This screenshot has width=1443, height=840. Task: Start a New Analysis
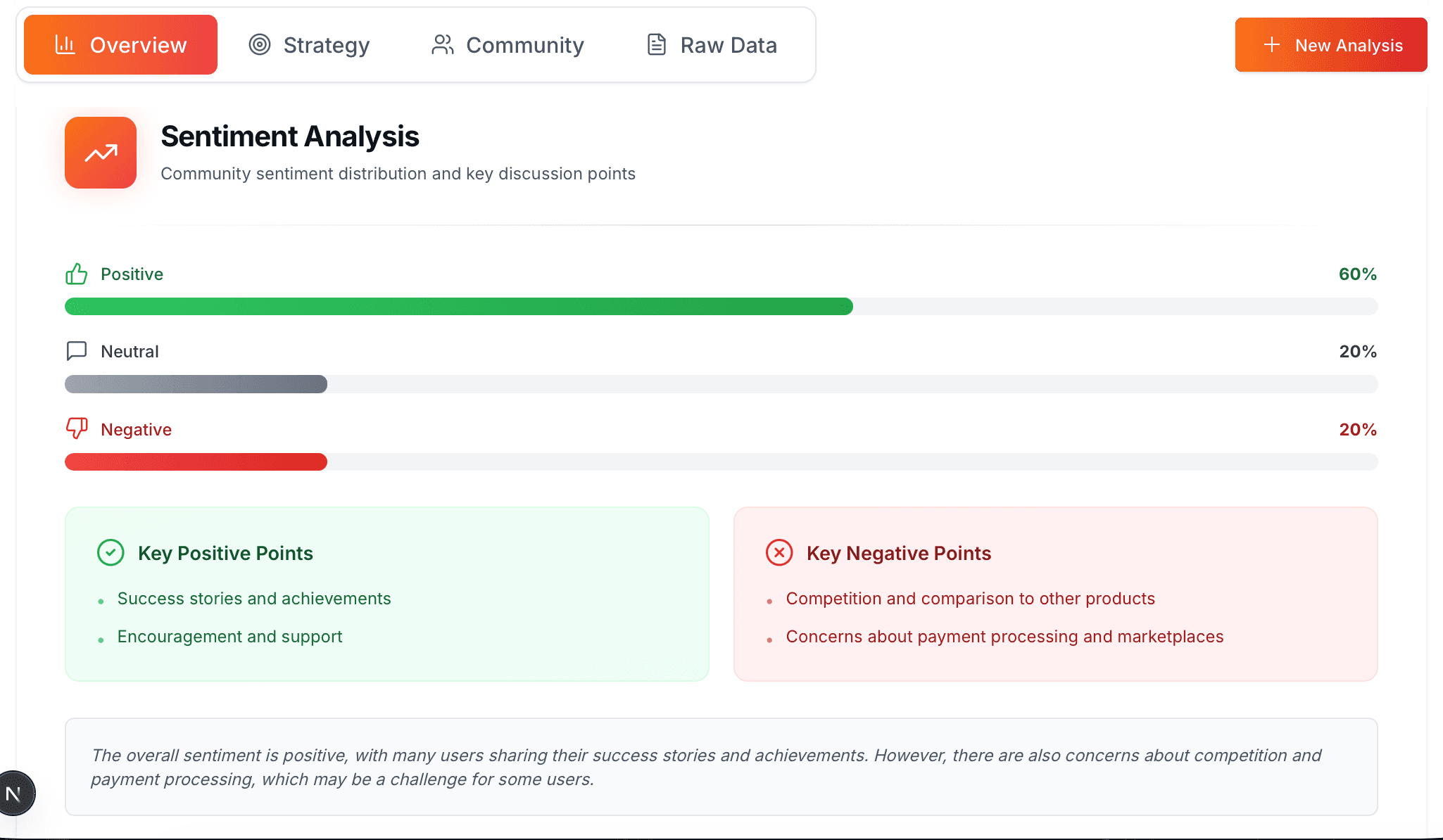pyautogui.click(x=1330, y=45)
